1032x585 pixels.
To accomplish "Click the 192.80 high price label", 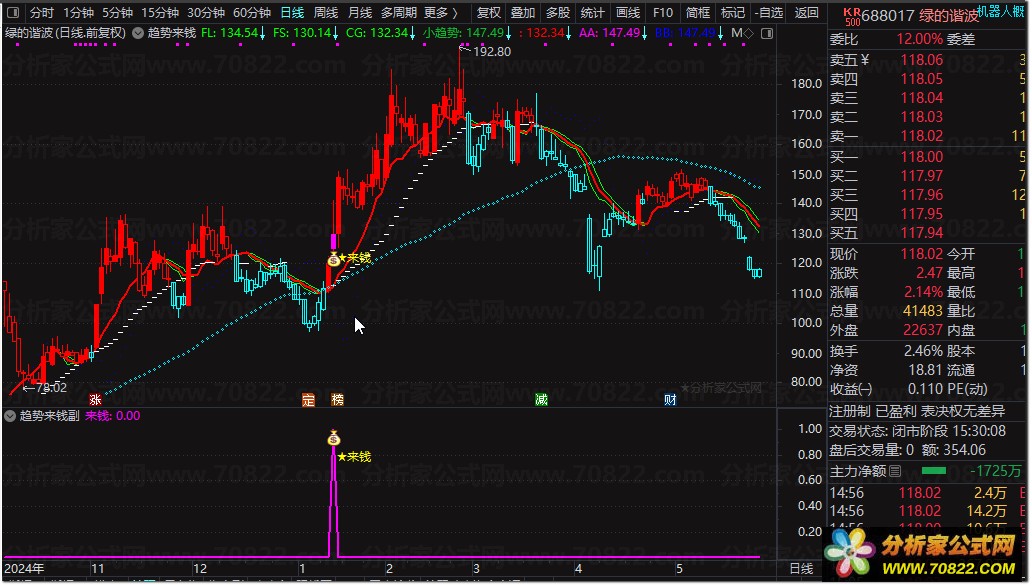I will point(492,52).
